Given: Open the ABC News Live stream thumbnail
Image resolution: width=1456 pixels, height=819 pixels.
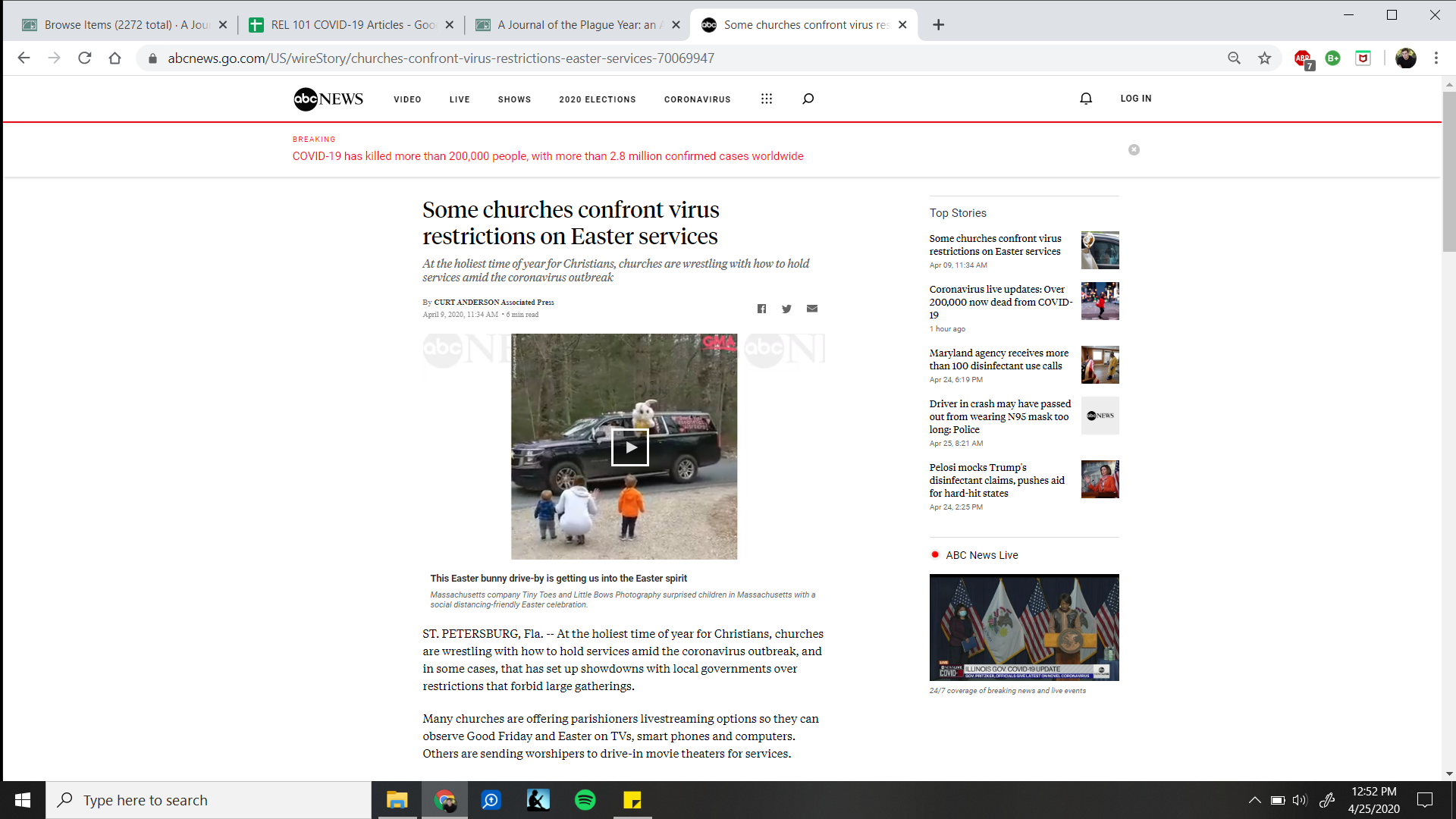Looking at the screenshot, I should (1024, 627).
